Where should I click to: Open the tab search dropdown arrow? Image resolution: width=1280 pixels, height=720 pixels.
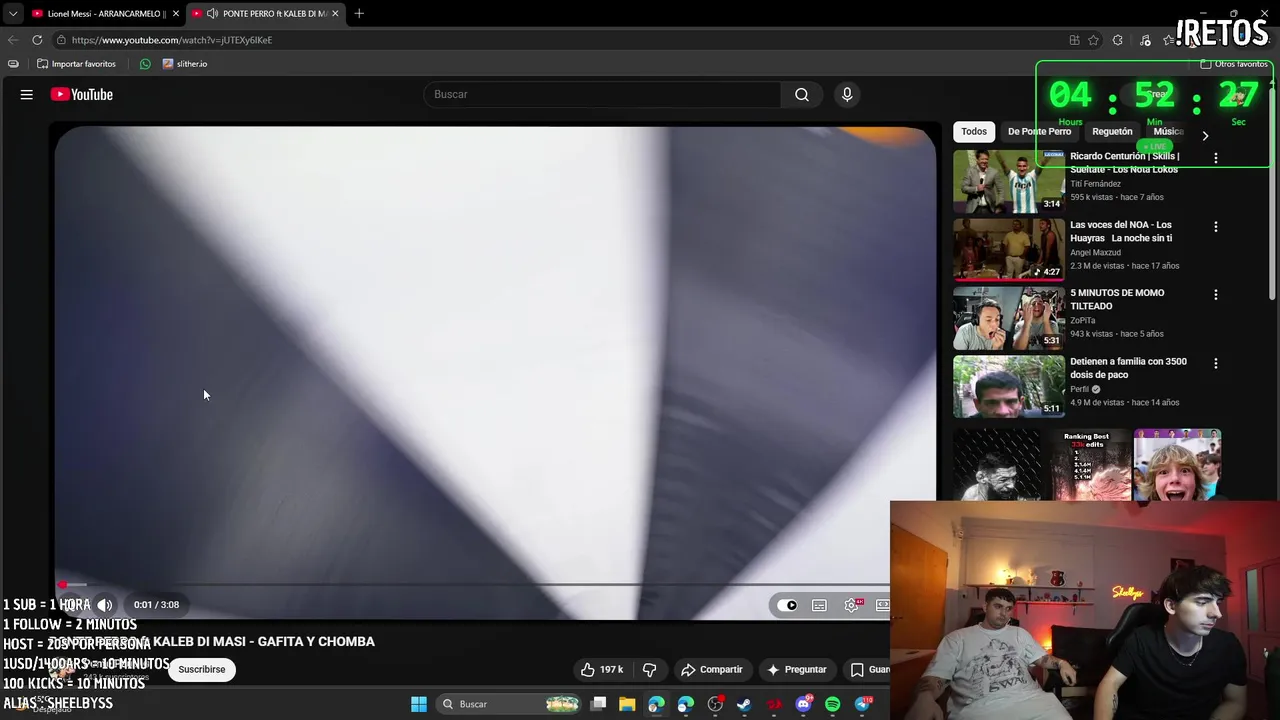click(x=12, y=13)
